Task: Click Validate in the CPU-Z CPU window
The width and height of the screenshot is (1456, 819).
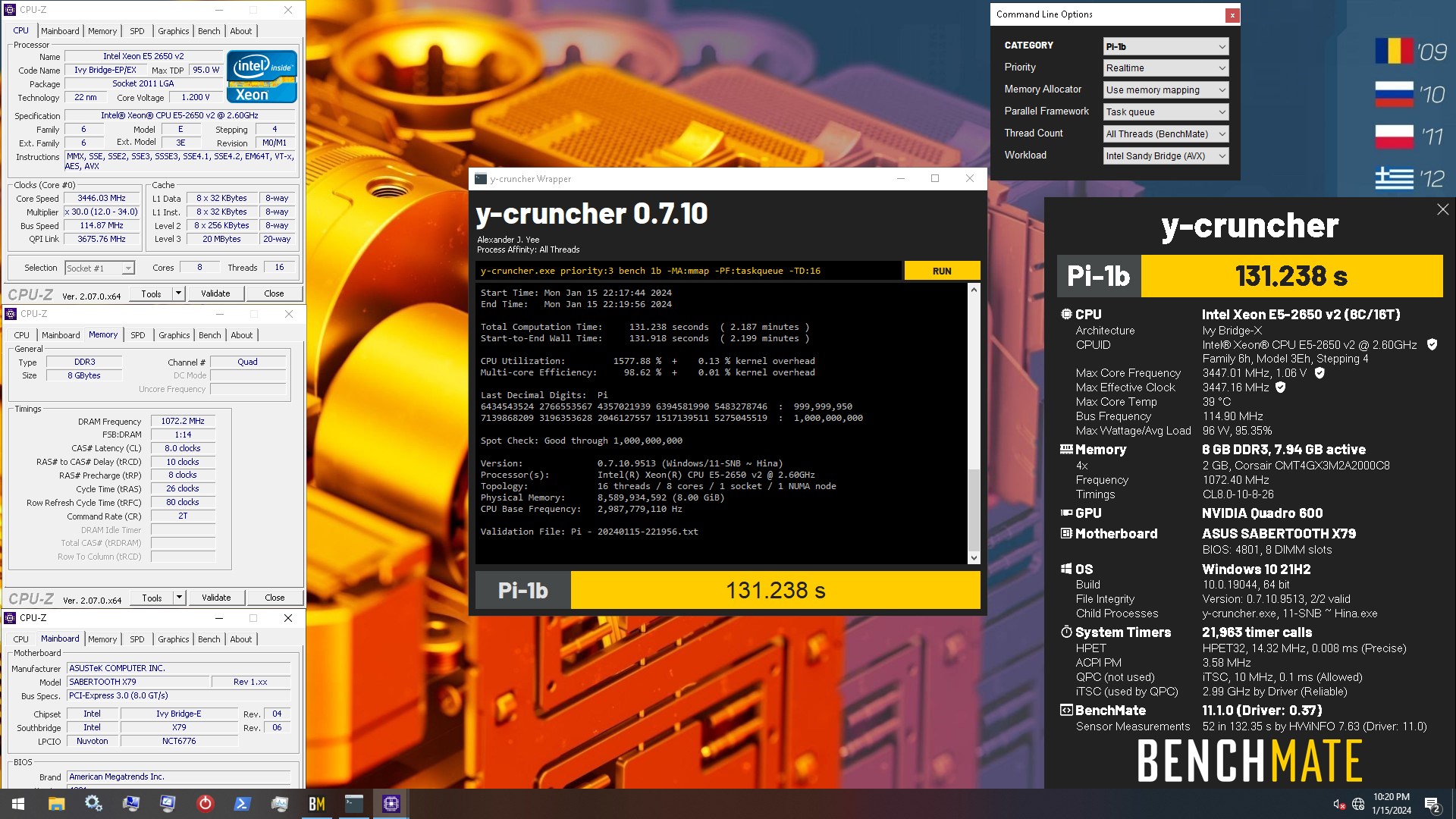Action: pyautogui.click(x=215, y=293)
